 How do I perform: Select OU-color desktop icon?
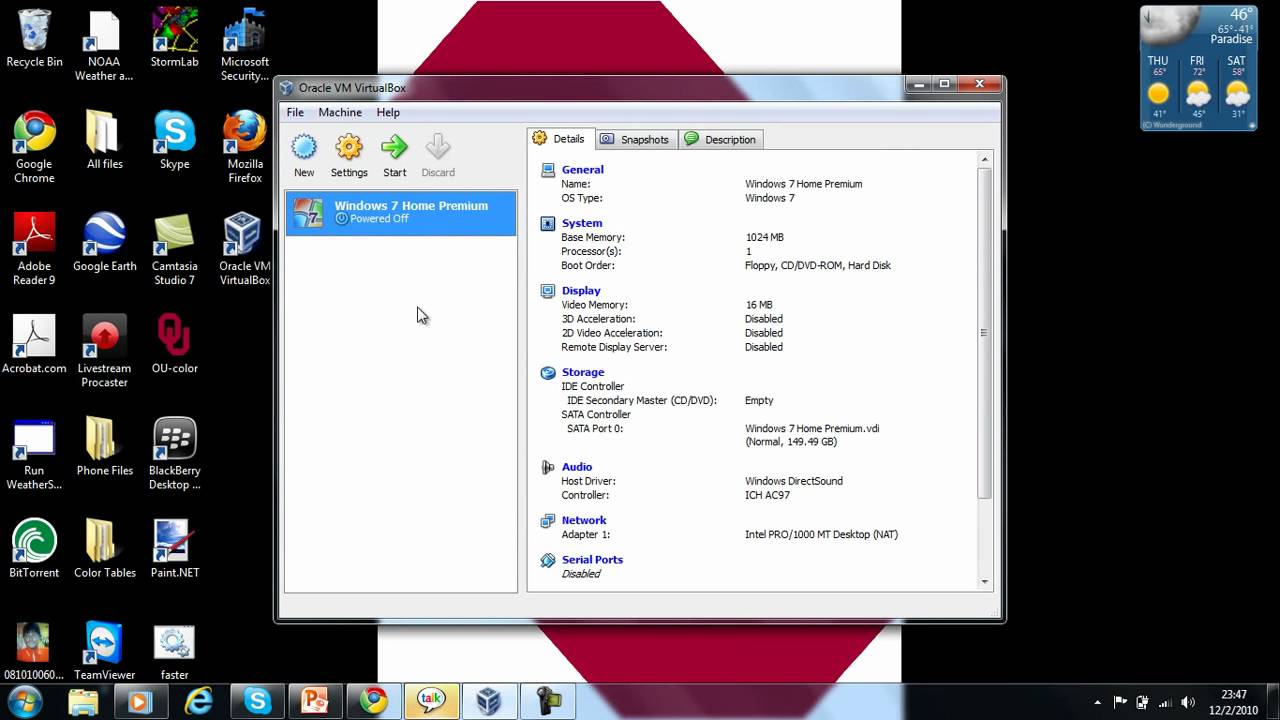[175, 344]
